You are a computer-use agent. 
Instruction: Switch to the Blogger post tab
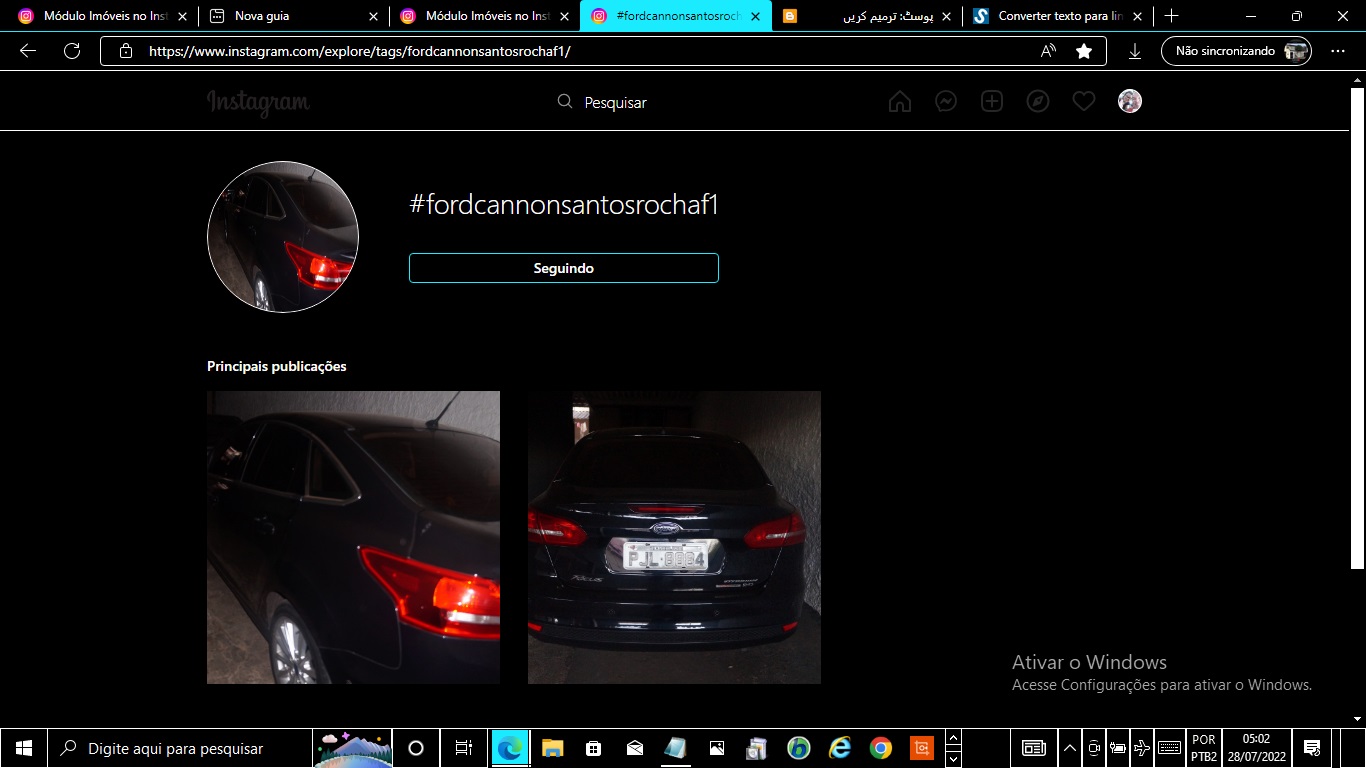tap(867, 16)
